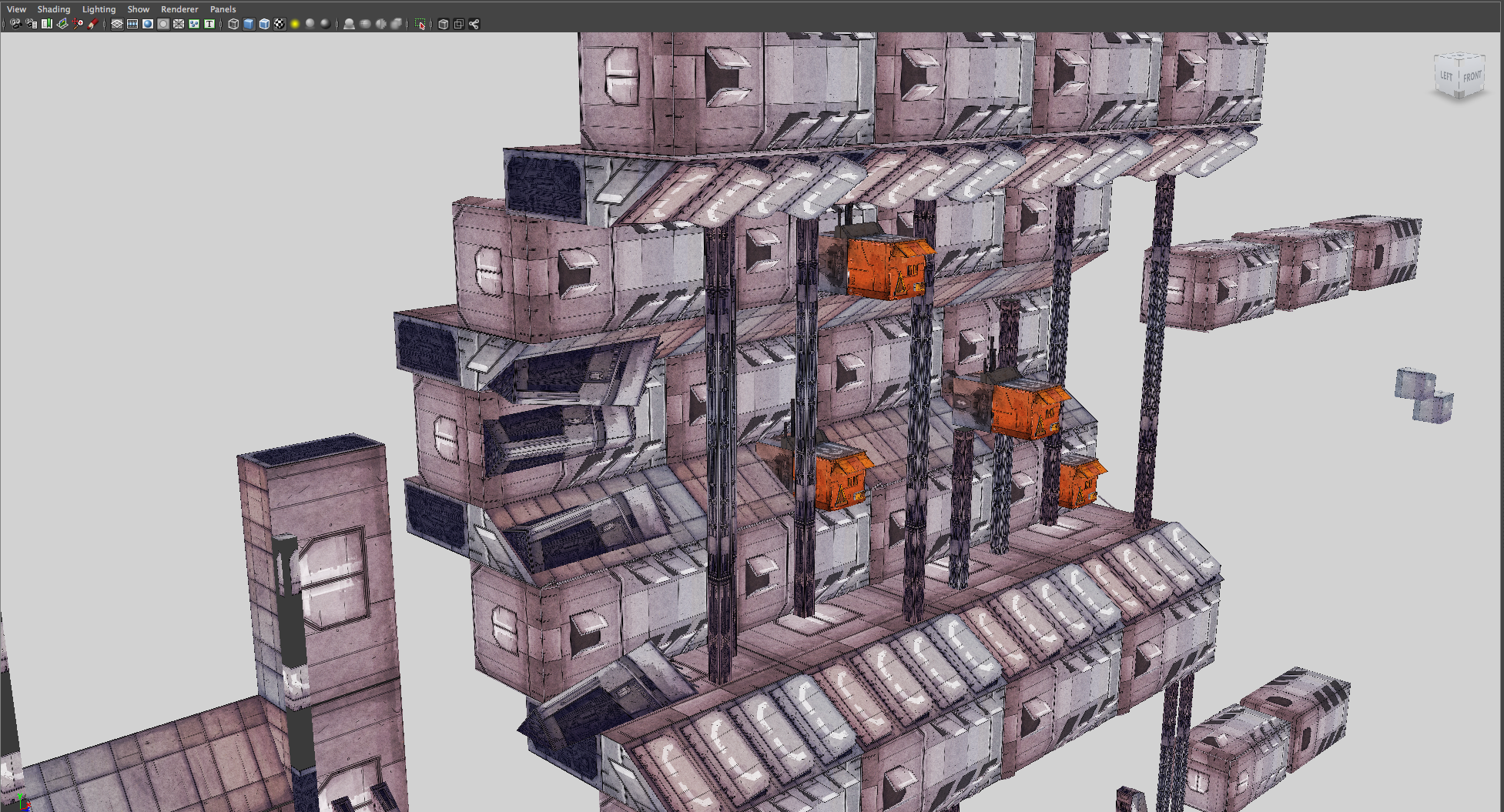1504x812 pixels.
Task: Click FRONT face of the ViewCube
Action: [x=1471, y=78]
